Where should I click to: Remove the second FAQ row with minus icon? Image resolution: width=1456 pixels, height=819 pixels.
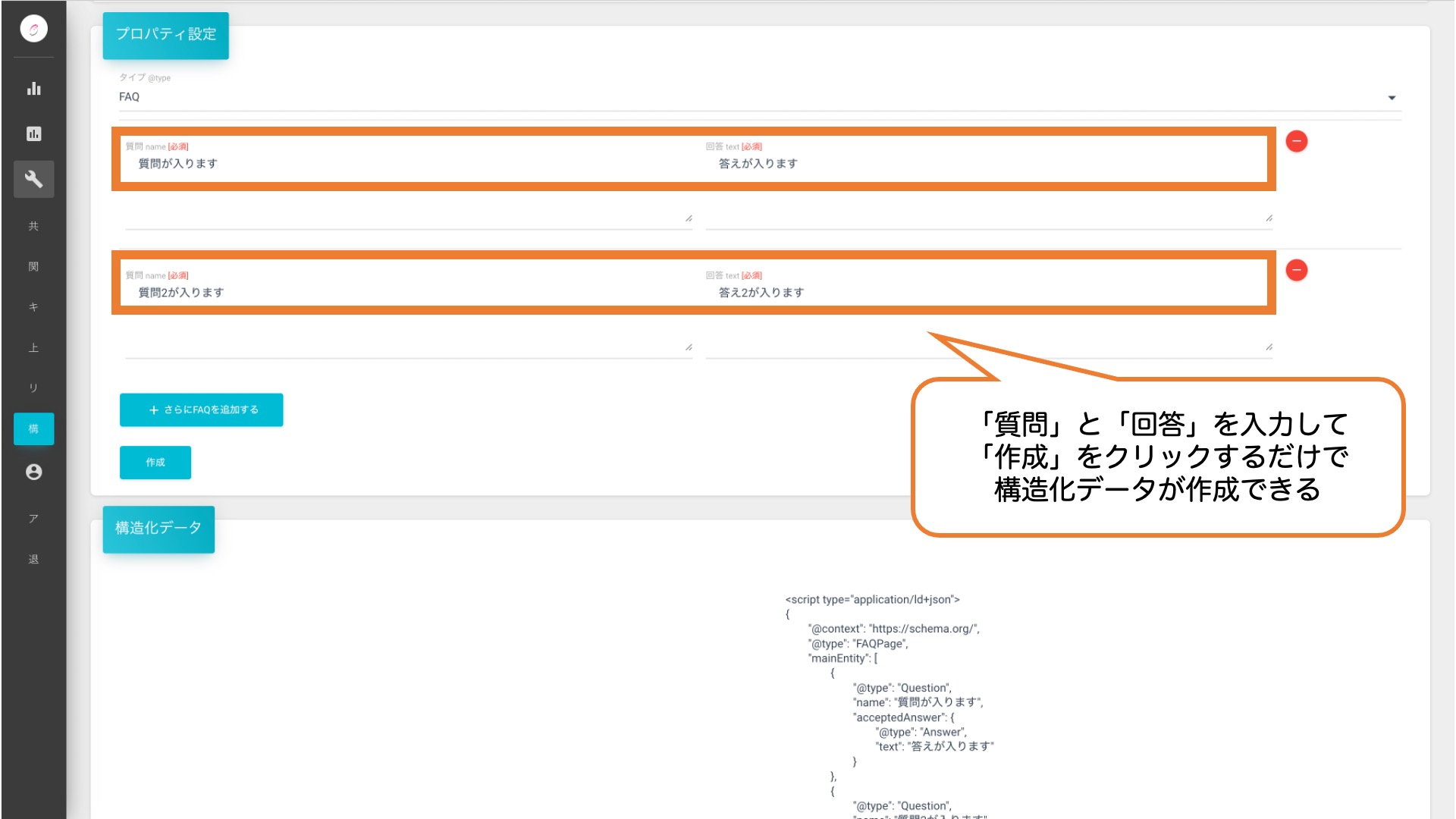(1297, 270)
